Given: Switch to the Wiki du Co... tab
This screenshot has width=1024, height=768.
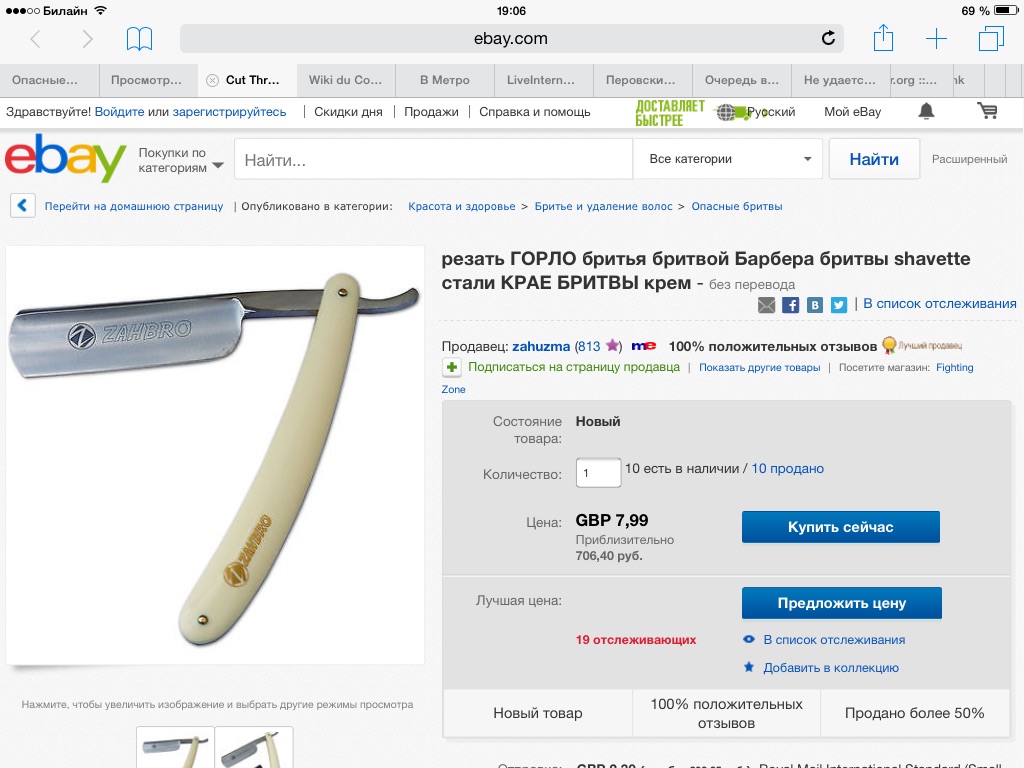Looking at the screenshot, I should pos(345,80).
